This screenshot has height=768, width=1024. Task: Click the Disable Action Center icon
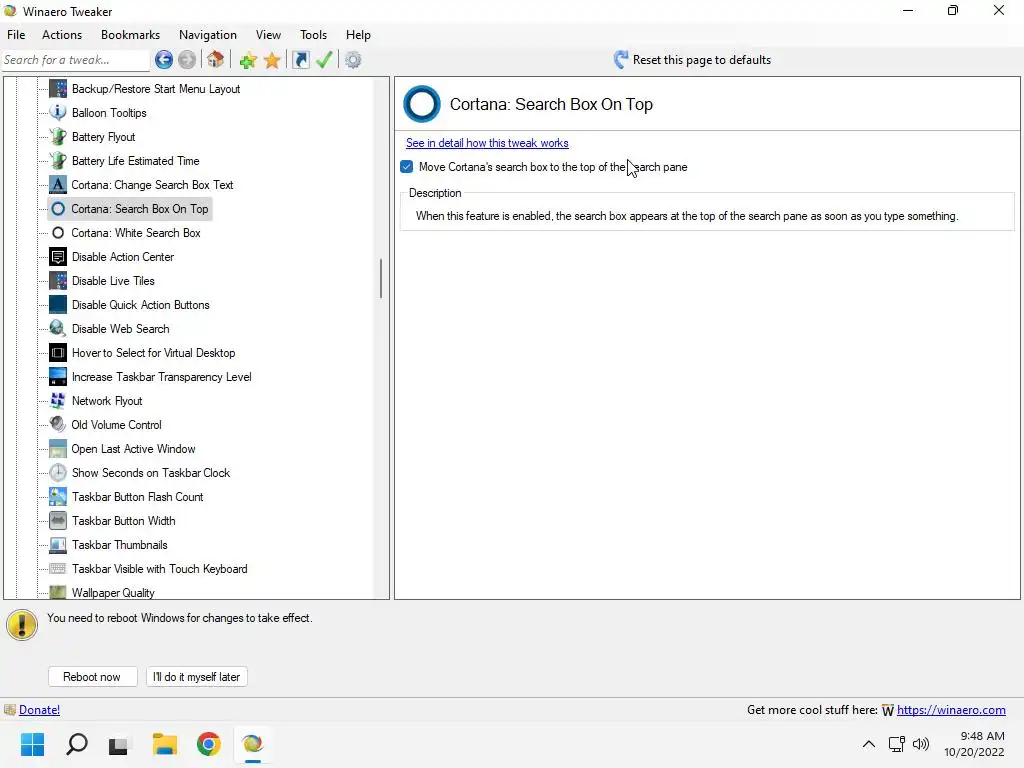tap(58, 257)
